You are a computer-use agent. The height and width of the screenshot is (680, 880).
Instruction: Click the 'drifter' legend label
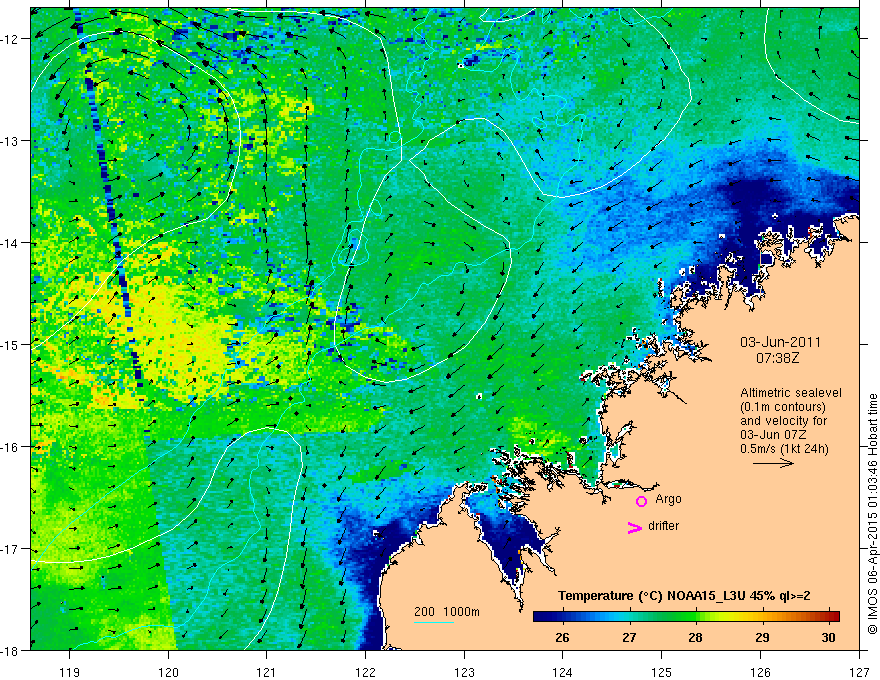coord(663,526)
